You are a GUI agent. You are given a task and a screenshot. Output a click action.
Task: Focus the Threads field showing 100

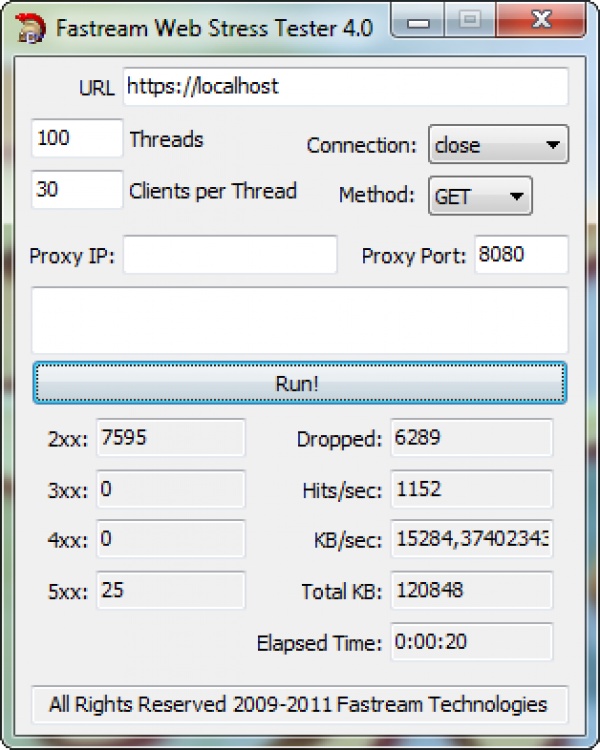[77, 138]
